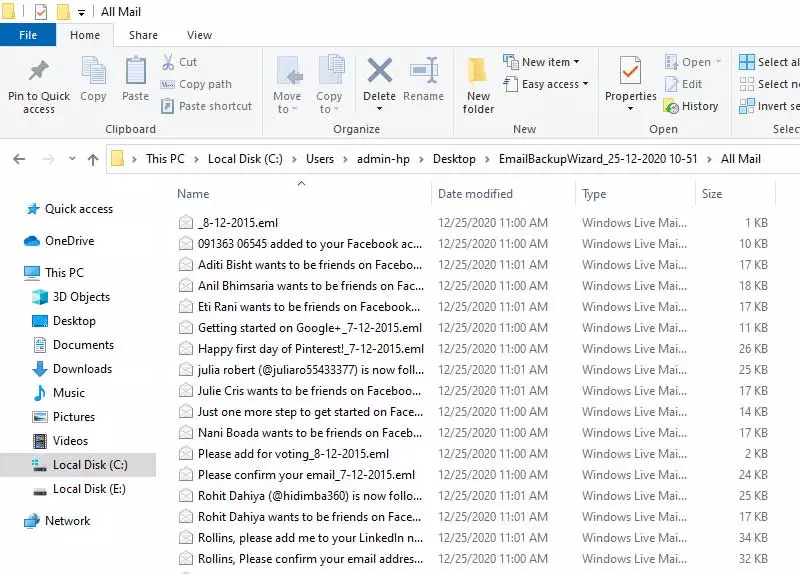Click admin-hp breadcrumb

pos(383,159)
